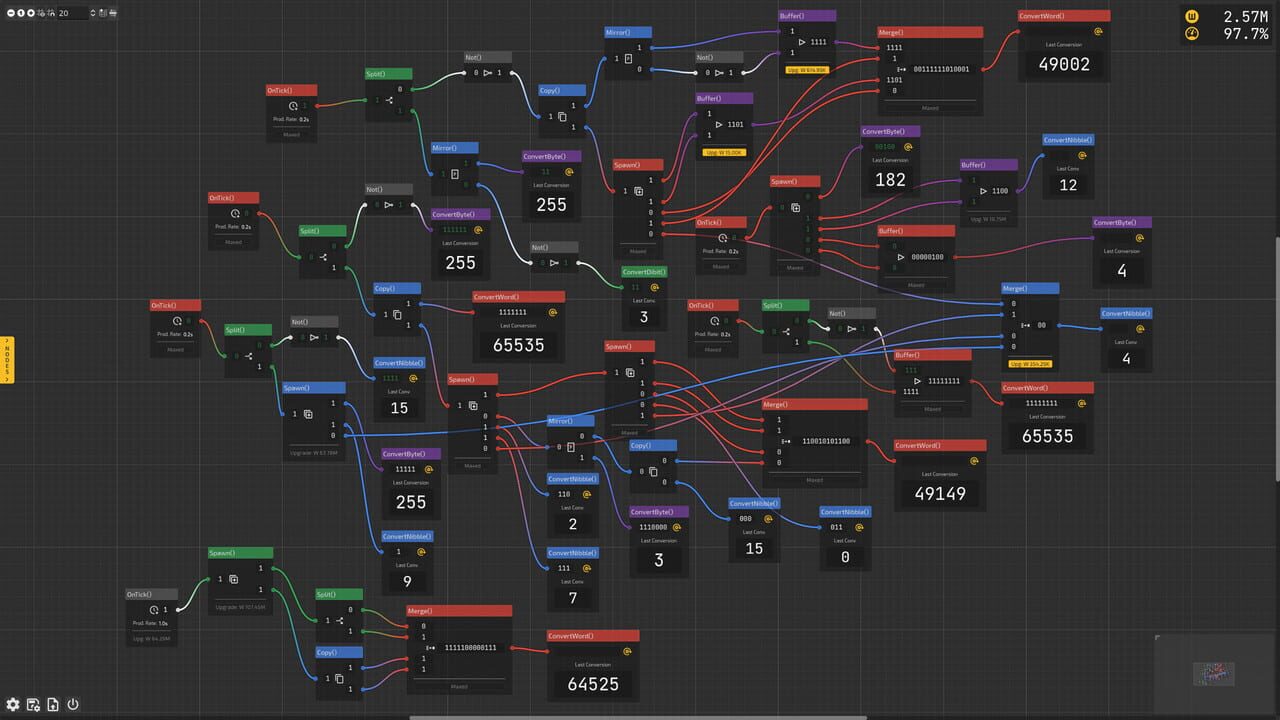
Task: Click the yellow speedometer efficiency icon
Action: [x=1191, y=35]
